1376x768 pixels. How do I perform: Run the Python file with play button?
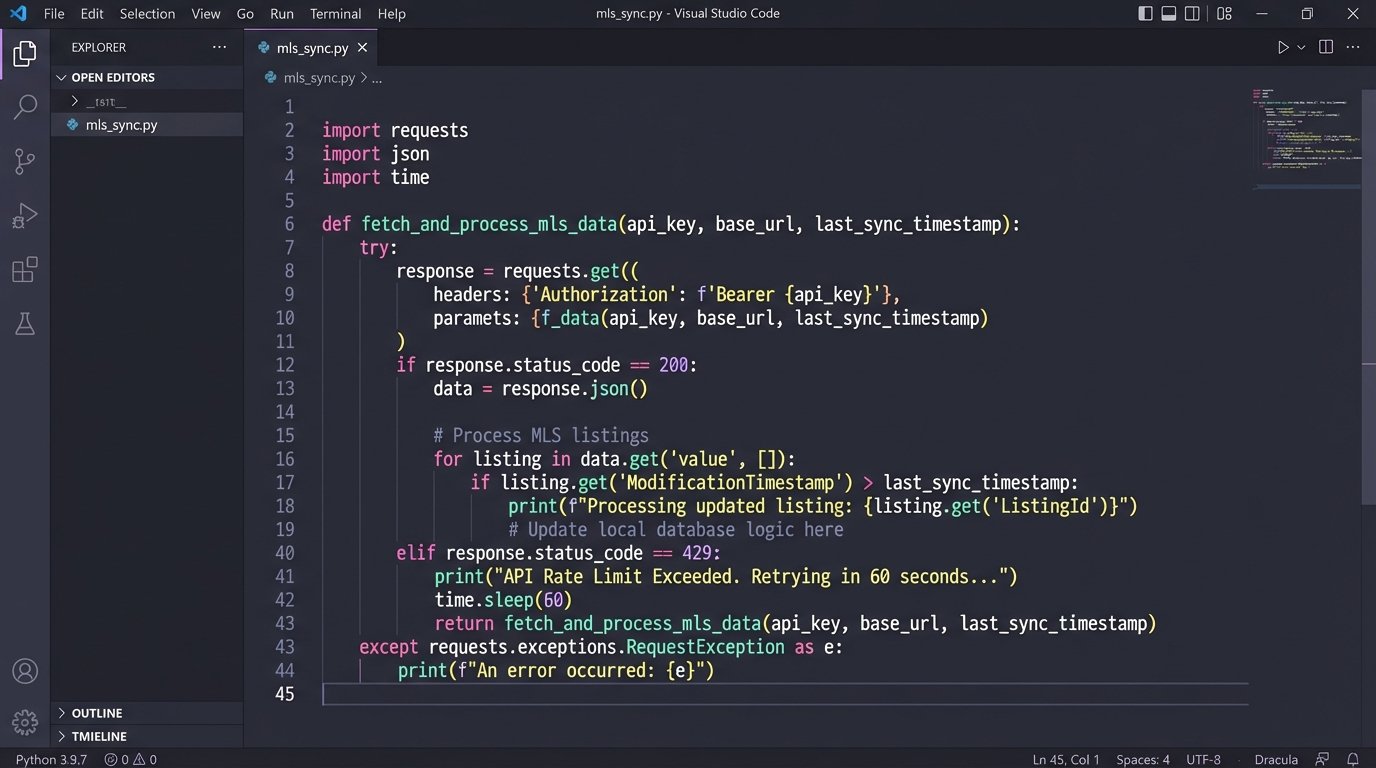click(x=1283, y=47)
